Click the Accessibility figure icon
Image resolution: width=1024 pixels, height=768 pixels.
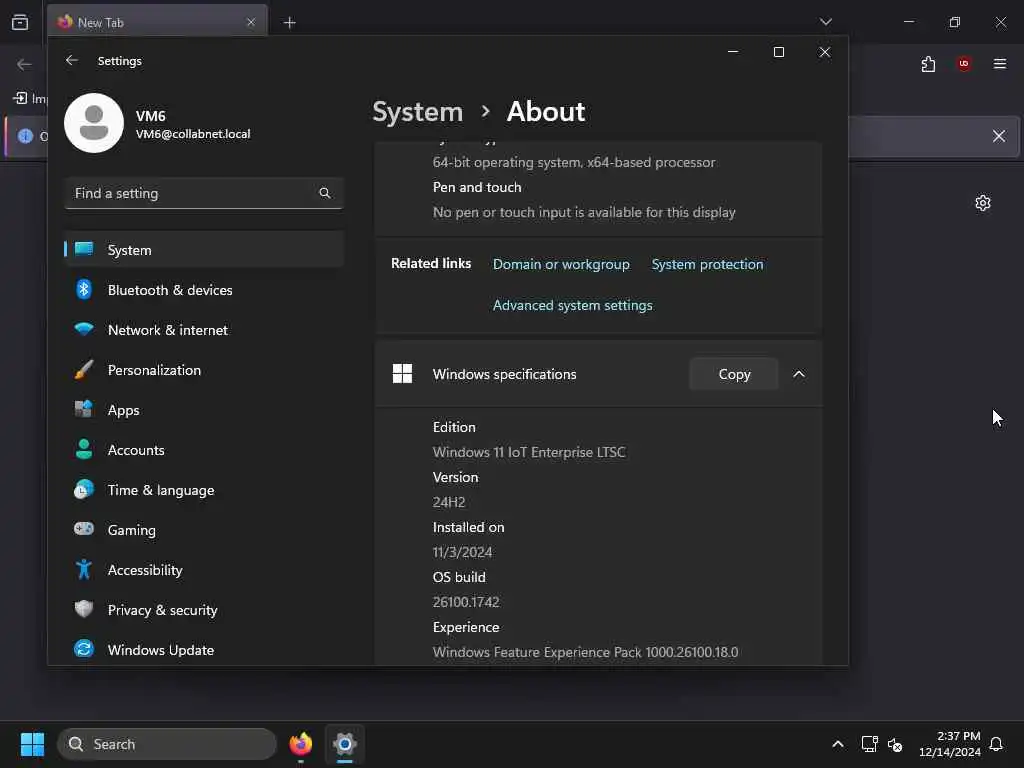pyautogui.click(x=84, y=569)
